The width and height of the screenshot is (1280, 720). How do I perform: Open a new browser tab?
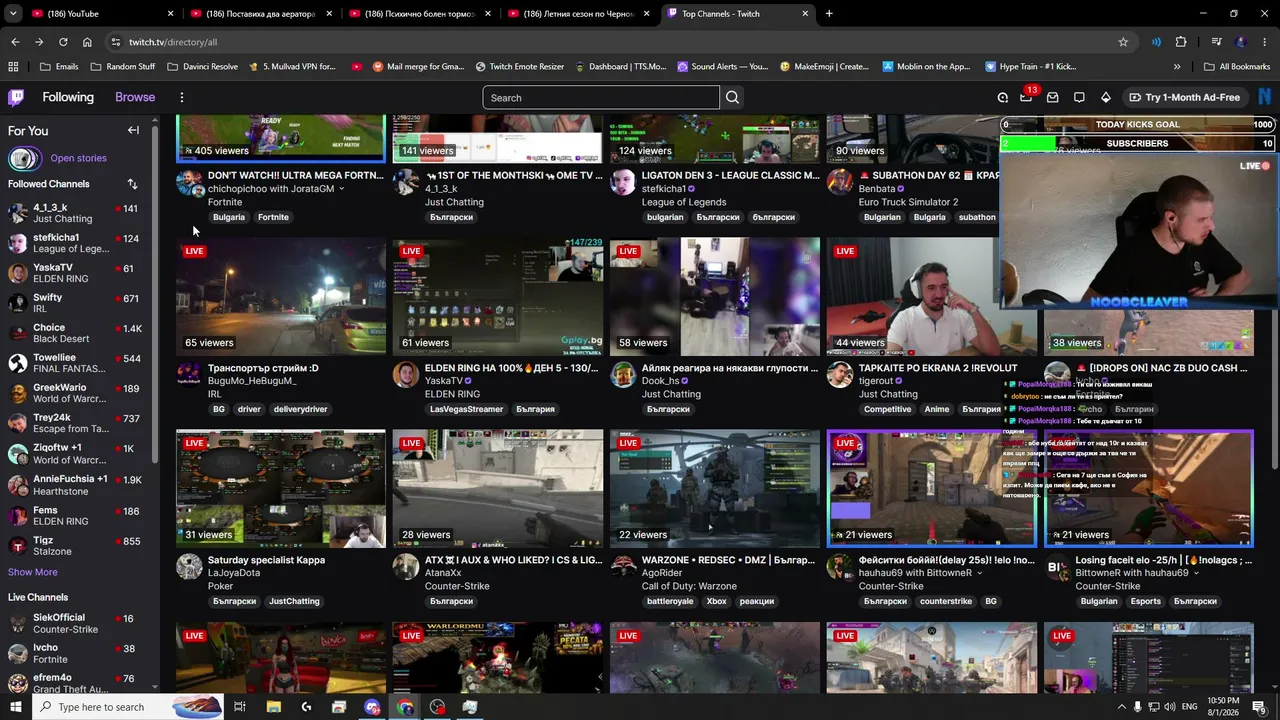point(829,14)
